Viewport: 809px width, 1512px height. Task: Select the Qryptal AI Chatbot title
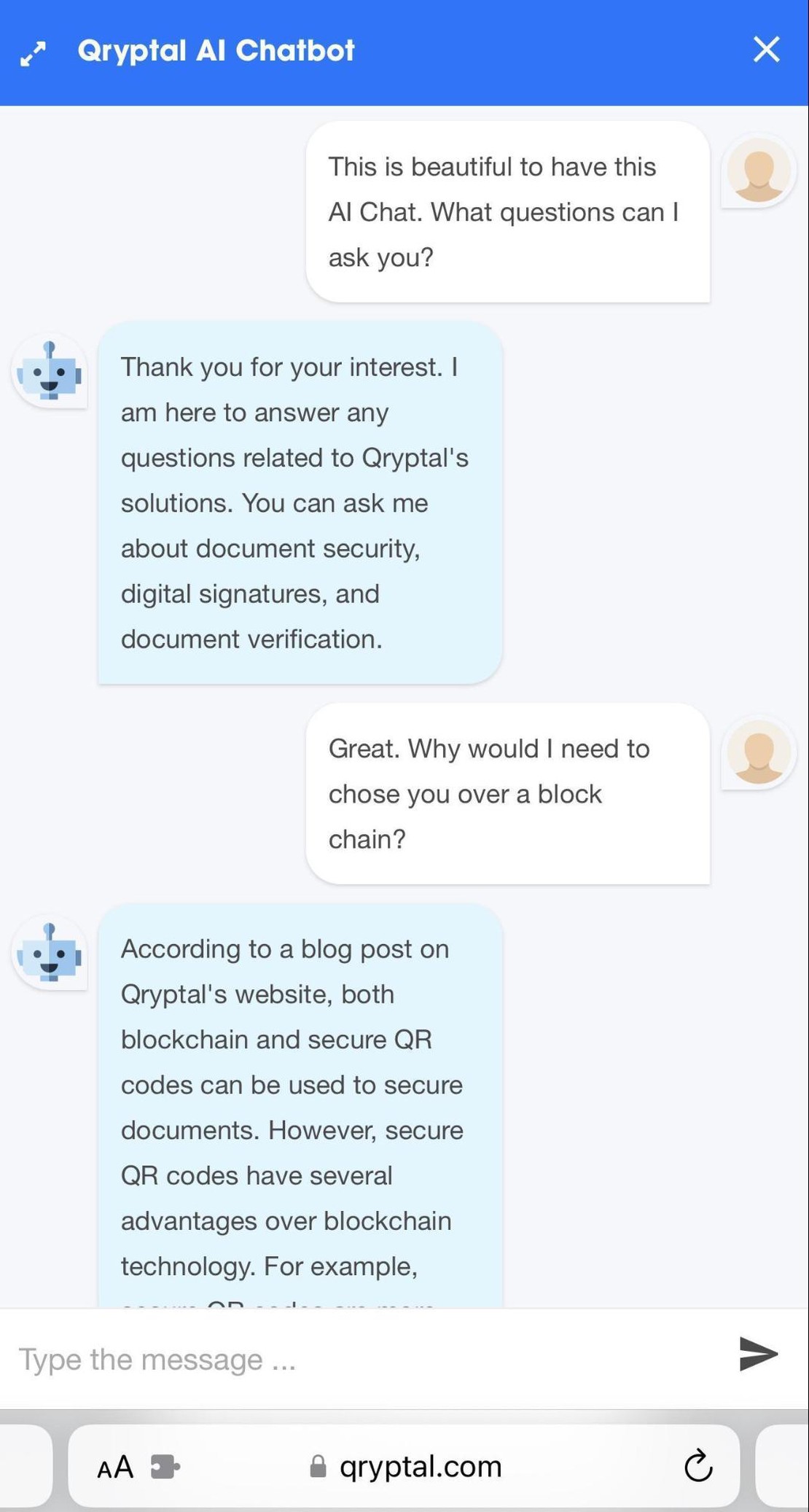(215, 50)
